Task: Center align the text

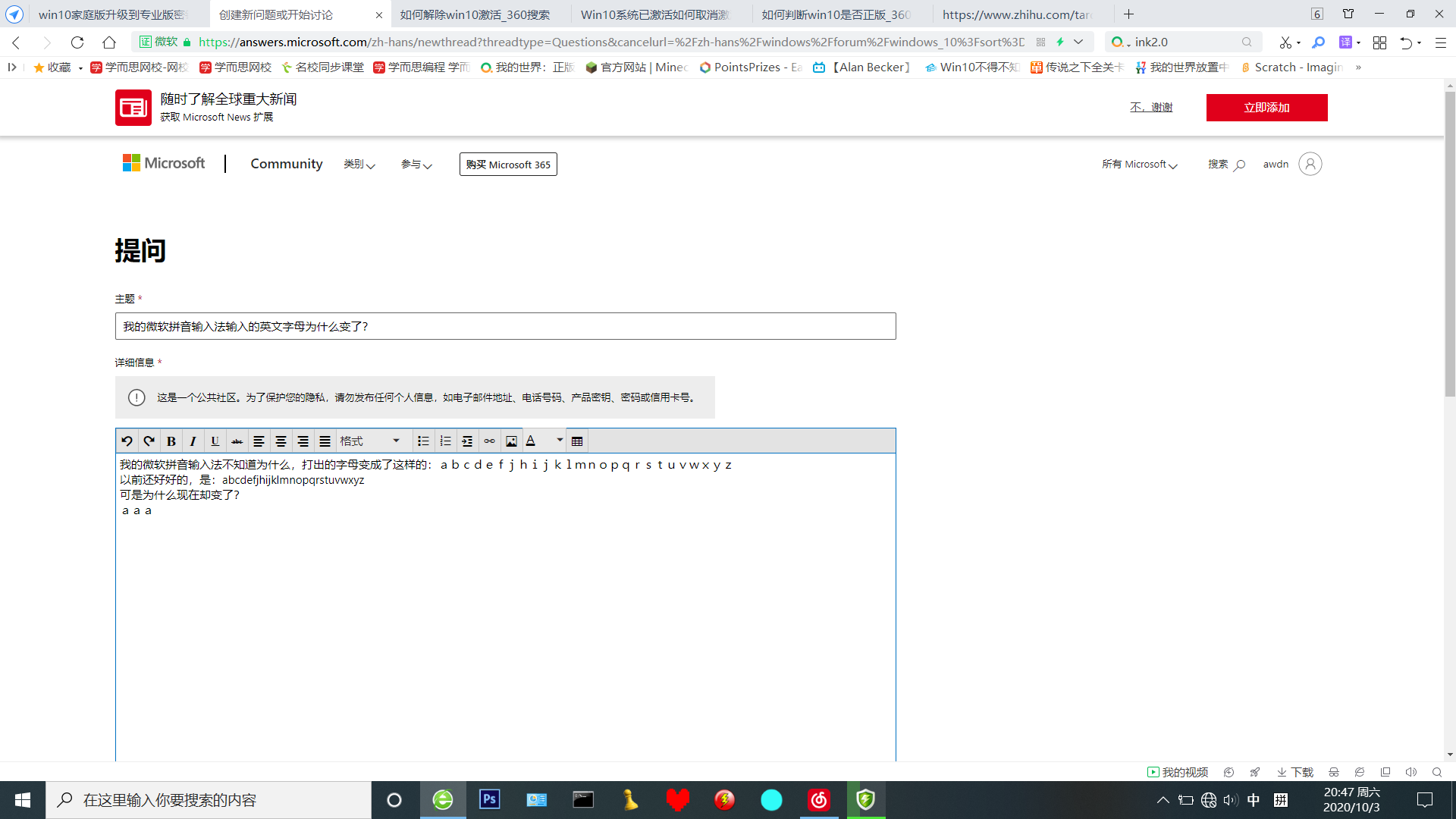Action: [x=281, y=441]
